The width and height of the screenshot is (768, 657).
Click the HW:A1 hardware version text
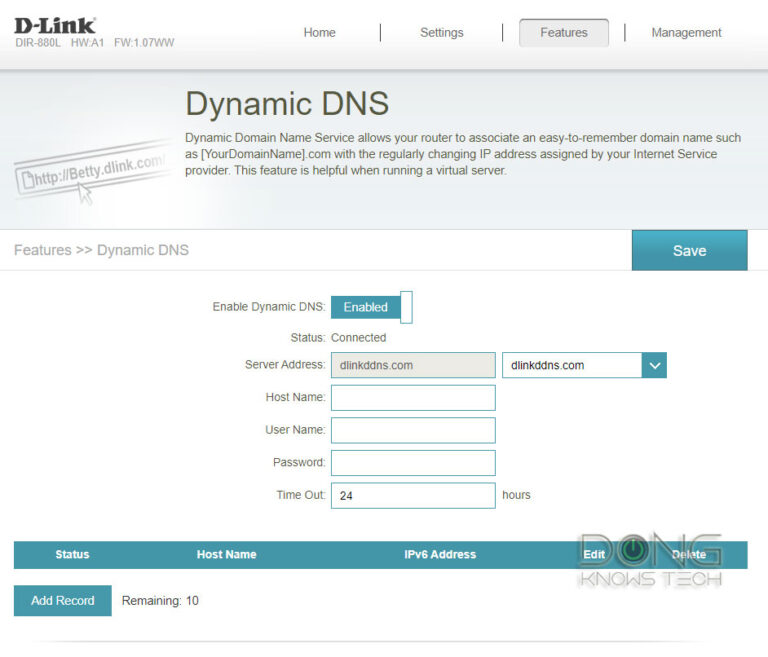pos(87,43)
